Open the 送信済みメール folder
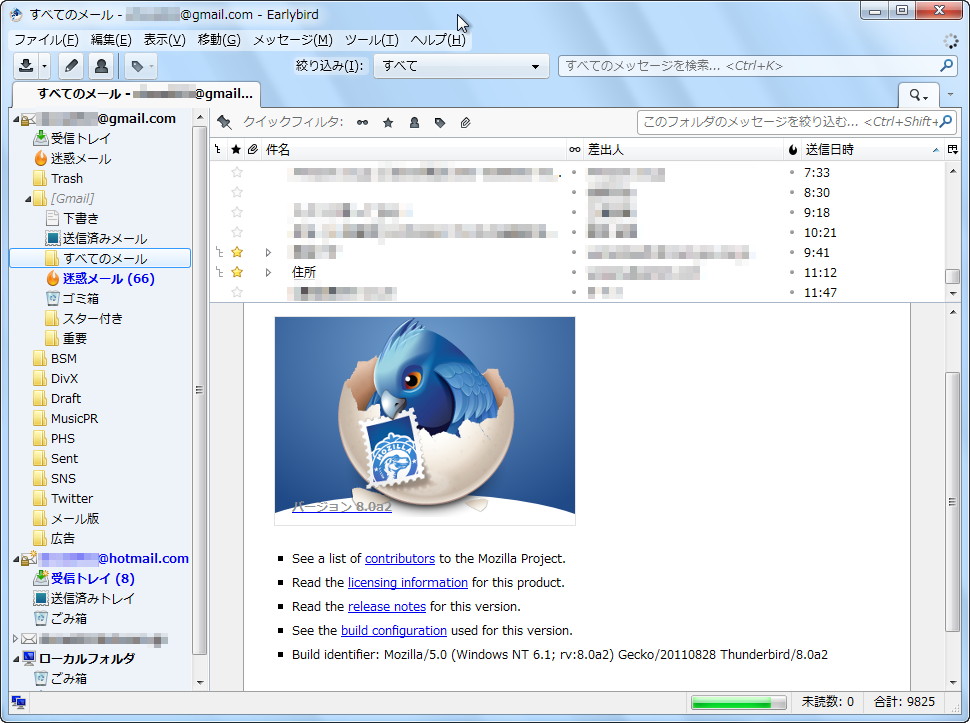The image size is (970, 723). coord(105,238)
